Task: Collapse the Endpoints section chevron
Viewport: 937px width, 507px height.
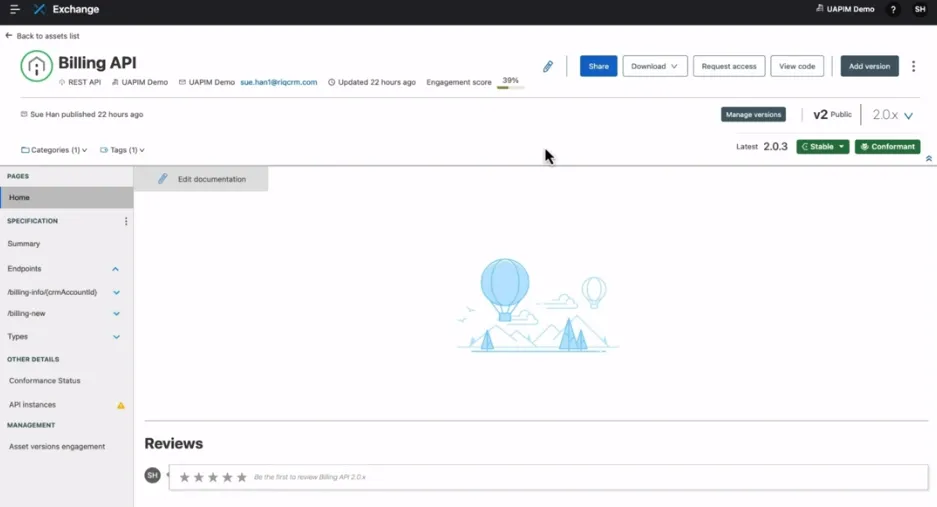Action: 115,269
